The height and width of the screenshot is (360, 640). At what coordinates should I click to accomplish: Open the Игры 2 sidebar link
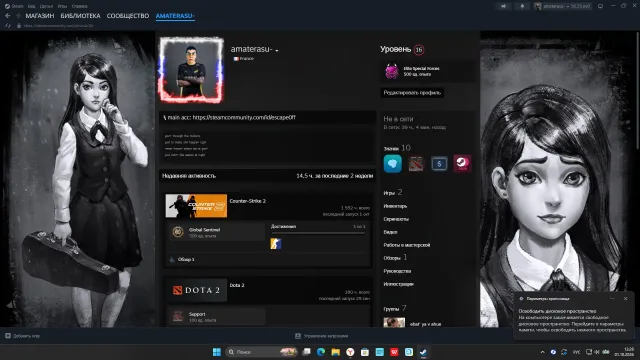point(393,193)
